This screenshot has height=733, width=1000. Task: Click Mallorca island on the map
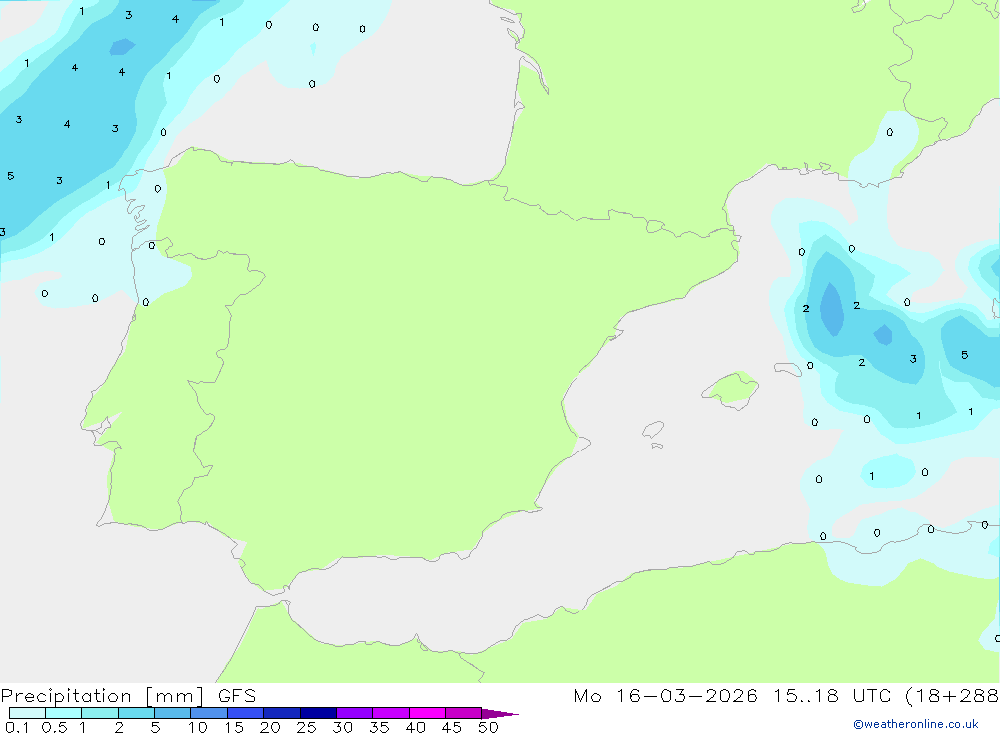[731, 389]
